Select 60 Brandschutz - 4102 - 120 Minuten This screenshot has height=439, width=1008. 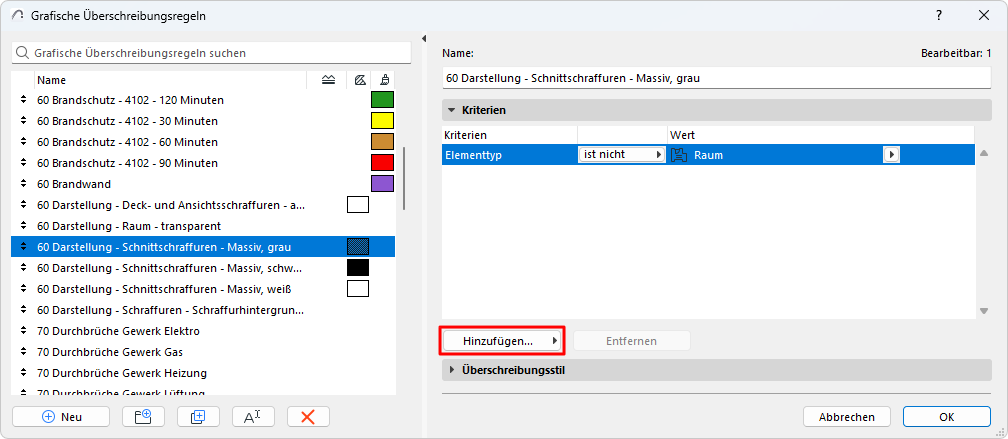[x=130, y=100]
